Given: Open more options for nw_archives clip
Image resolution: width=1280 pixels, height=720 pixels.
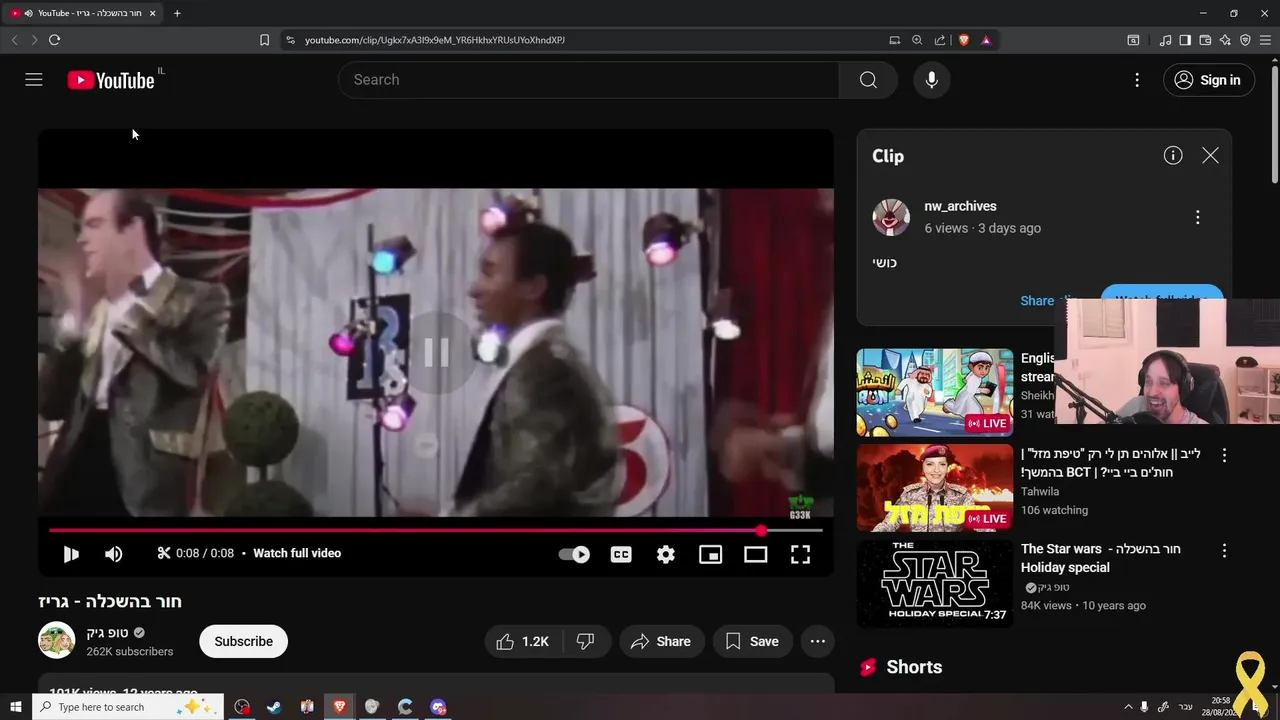Looking at the screenshot, I should (1197, 217).
